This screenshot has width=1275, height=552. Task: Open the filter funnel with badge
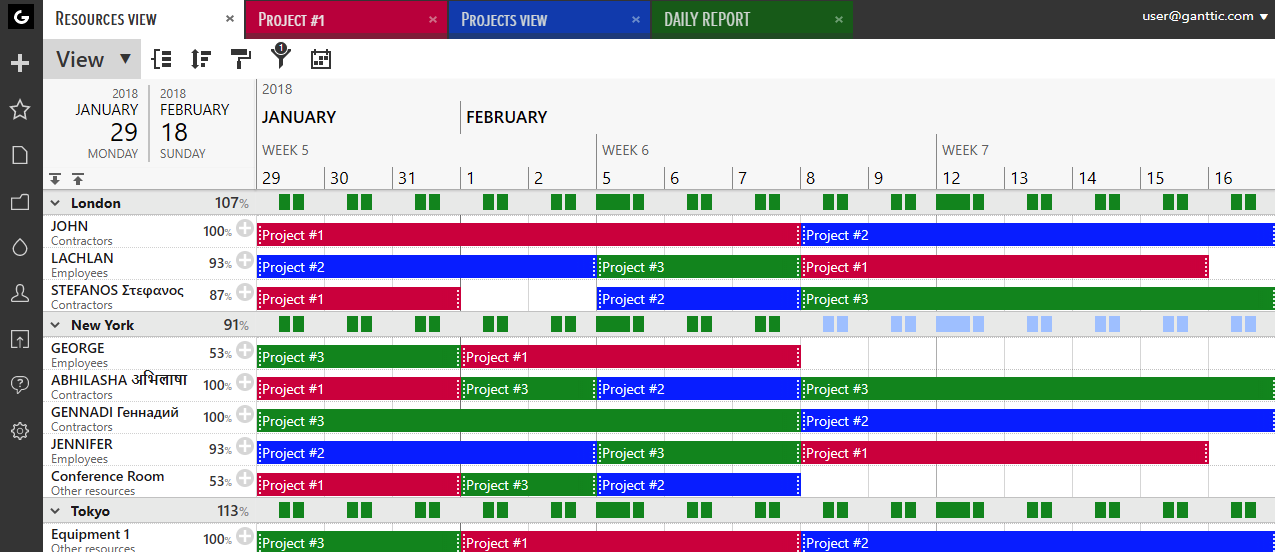click(280, 57)
